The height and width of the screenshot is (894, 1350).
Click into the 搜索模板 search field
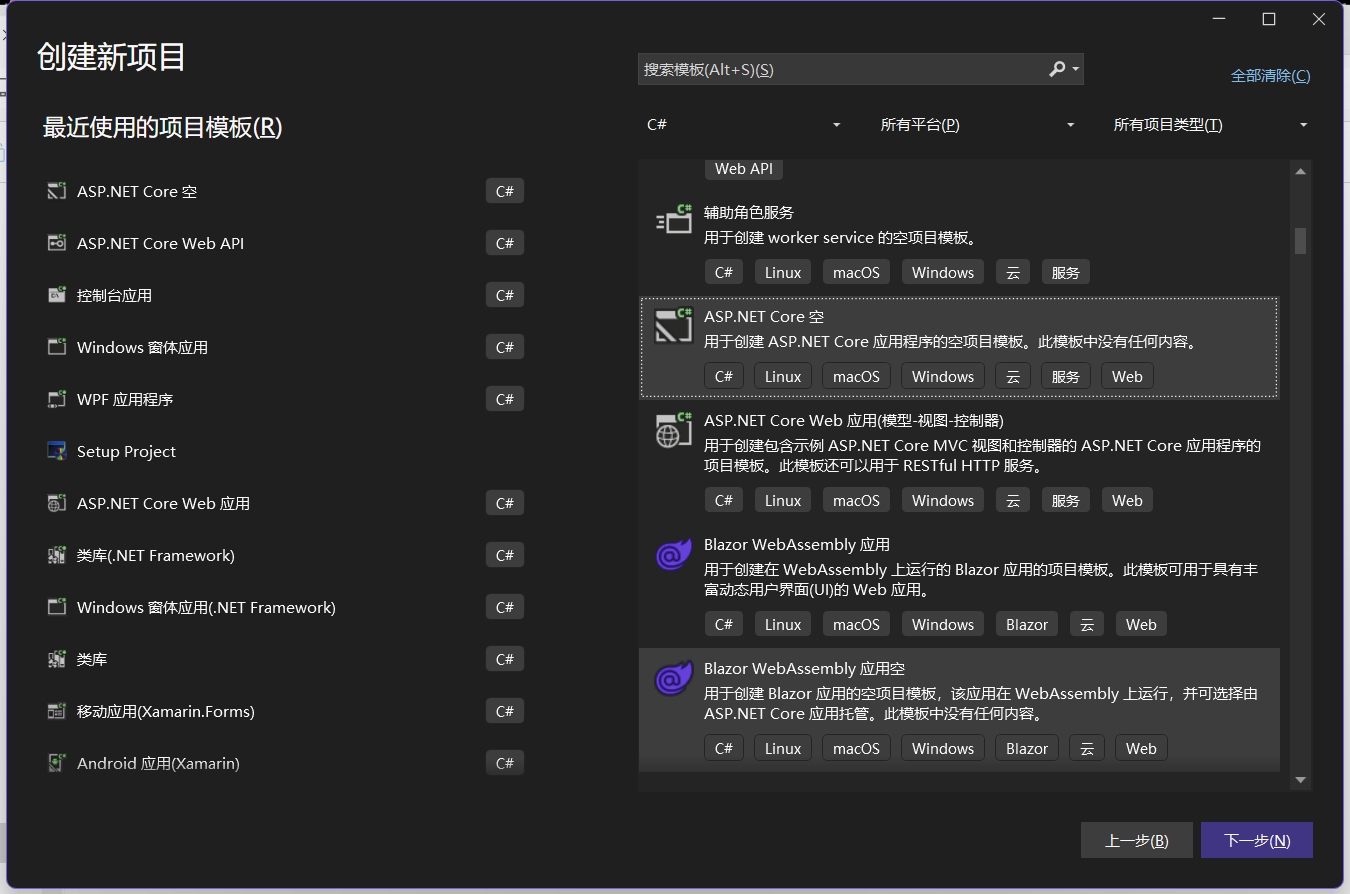tap(840, 69)
